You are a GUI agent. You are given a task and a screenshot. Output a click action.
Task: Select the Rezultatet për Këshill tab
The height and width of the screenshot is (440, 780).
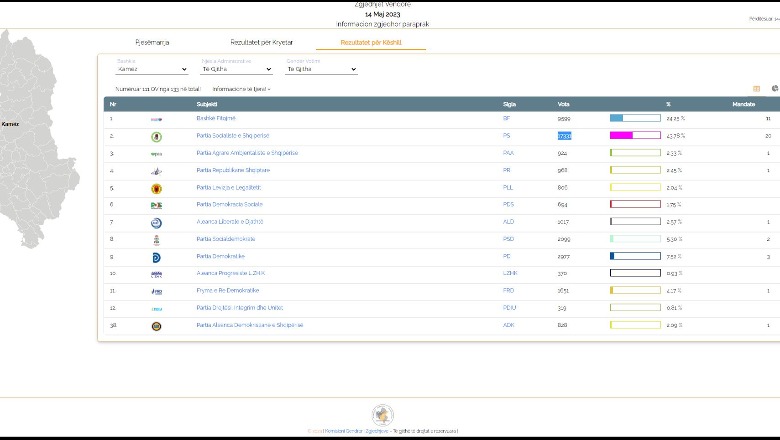click(x=370, y=43)
